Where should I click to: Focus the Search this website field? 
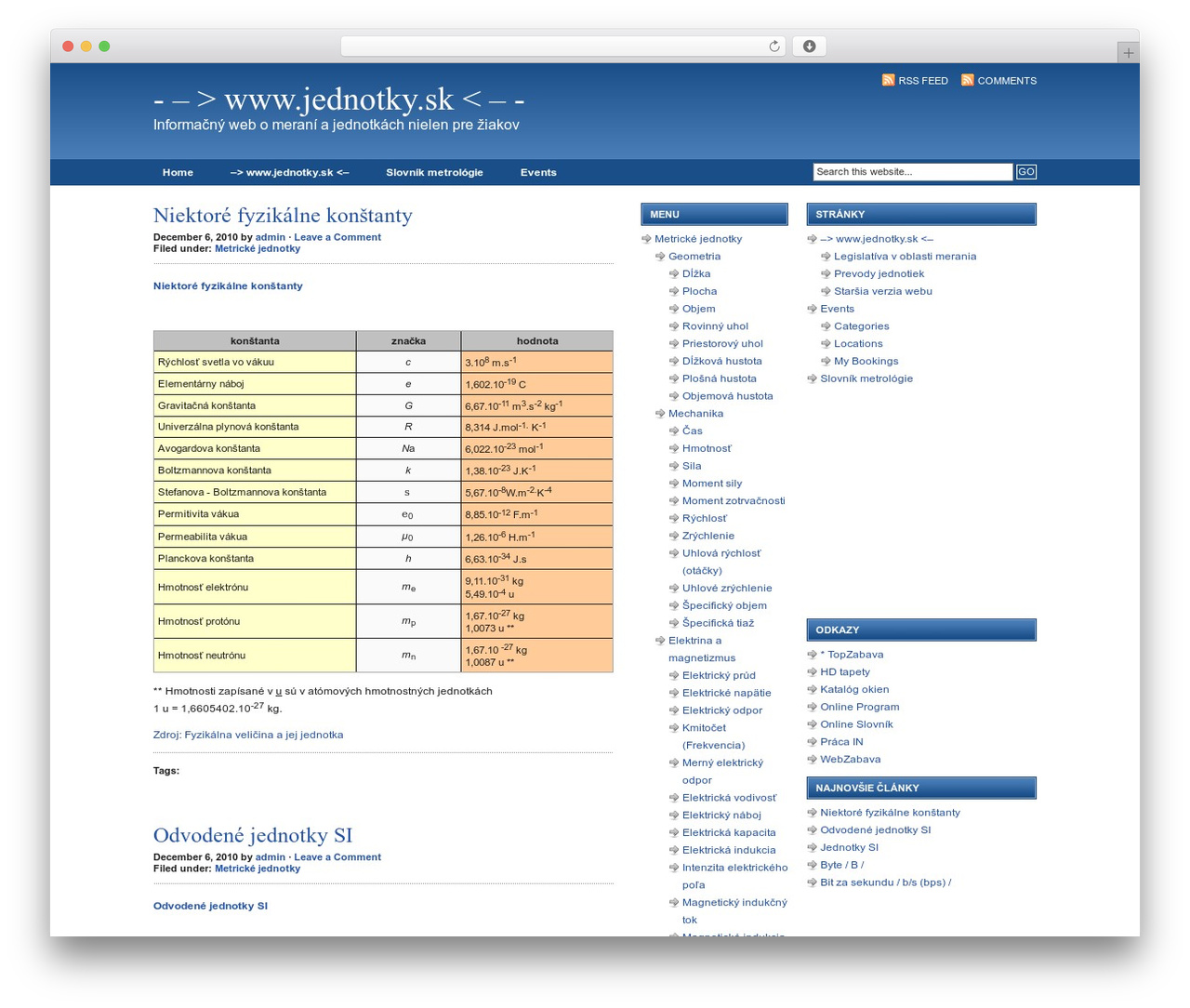(913, 172)
